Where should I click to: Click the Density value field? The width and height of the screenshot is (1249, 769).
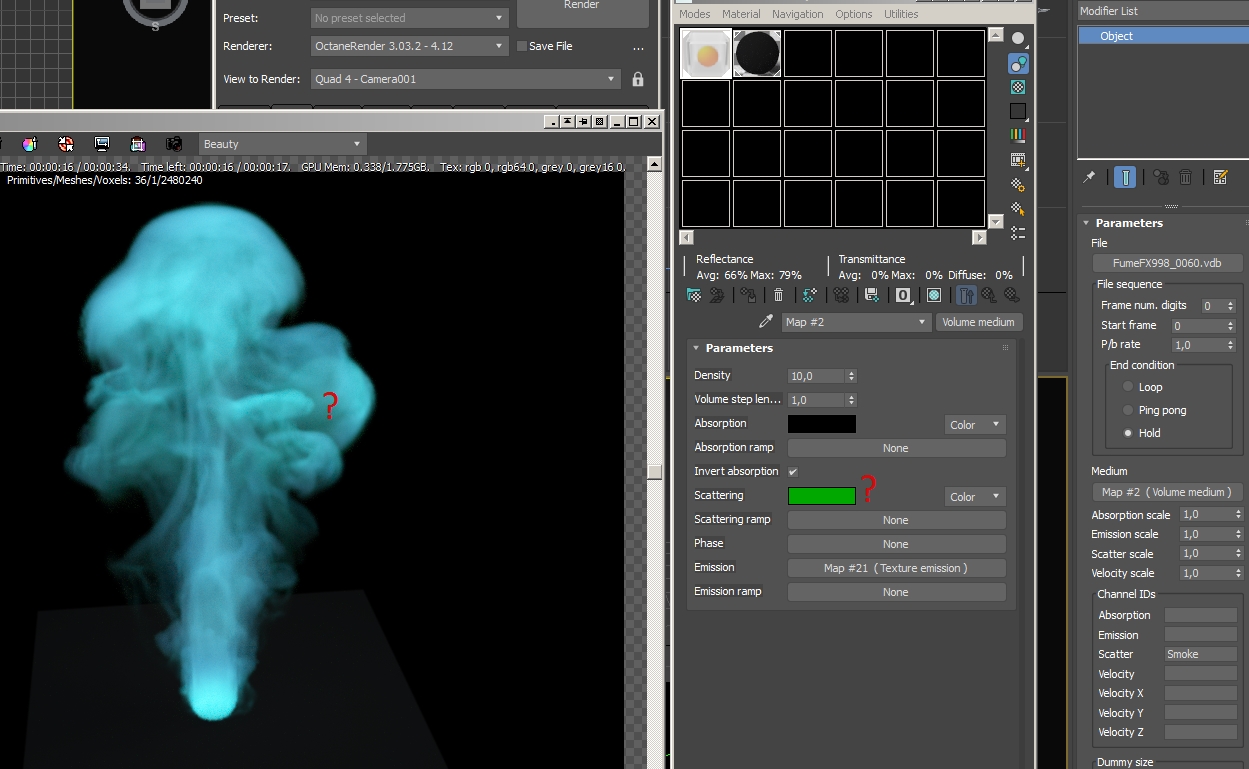816,376
